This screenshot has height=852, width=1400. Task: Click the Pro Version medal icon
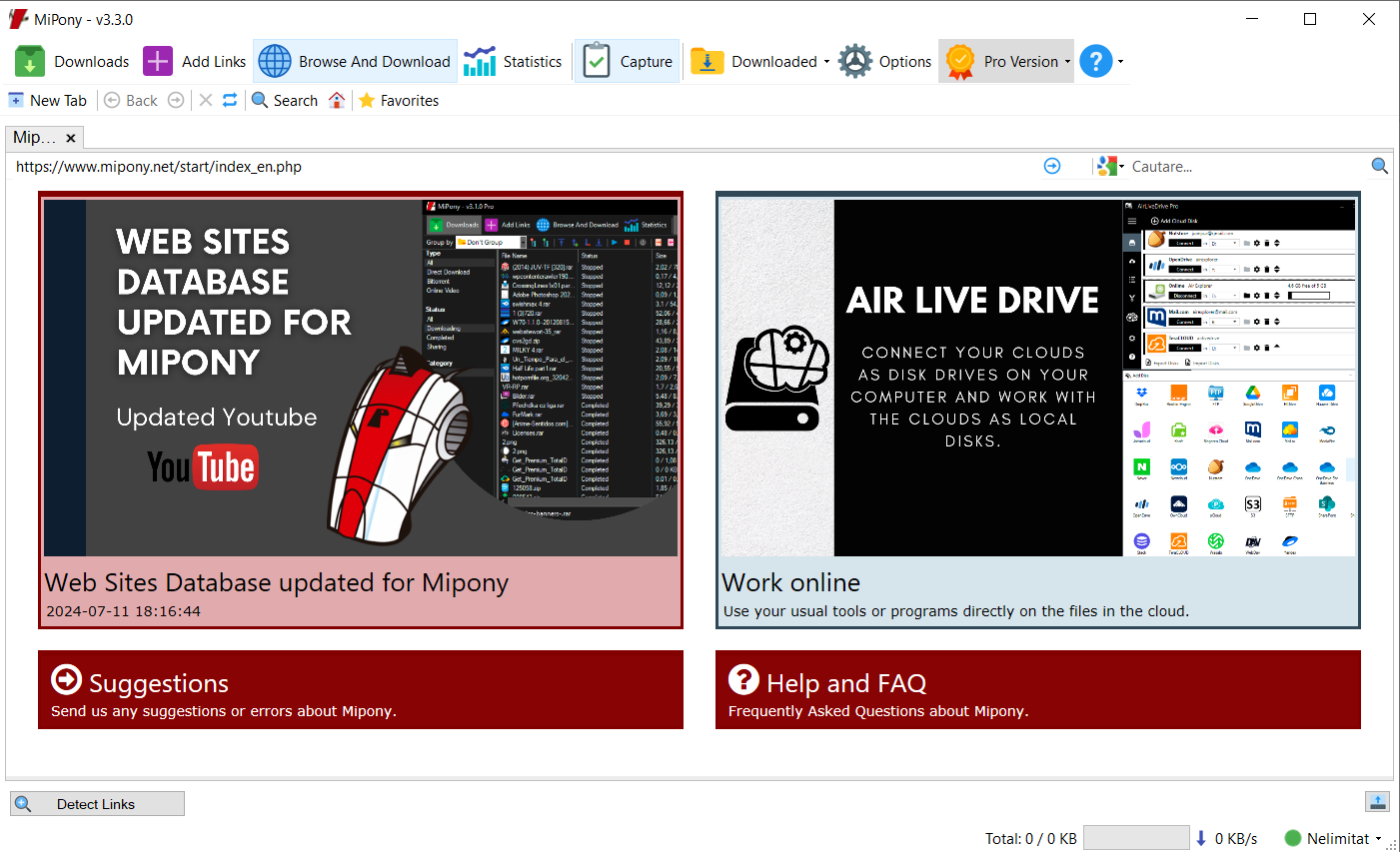[961, 61]
